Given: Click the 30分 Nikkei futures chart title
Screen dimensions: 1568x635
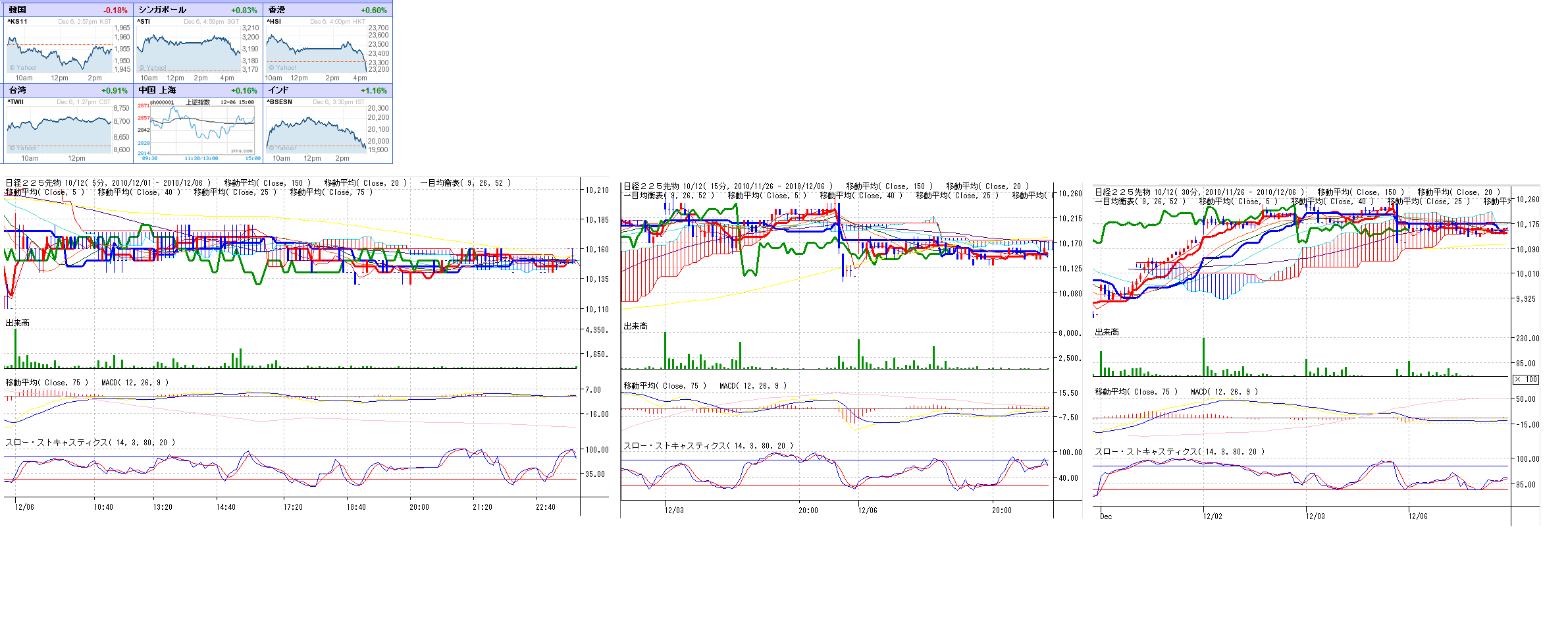Looking at the screenshot, I should (x=1199, y=192).
